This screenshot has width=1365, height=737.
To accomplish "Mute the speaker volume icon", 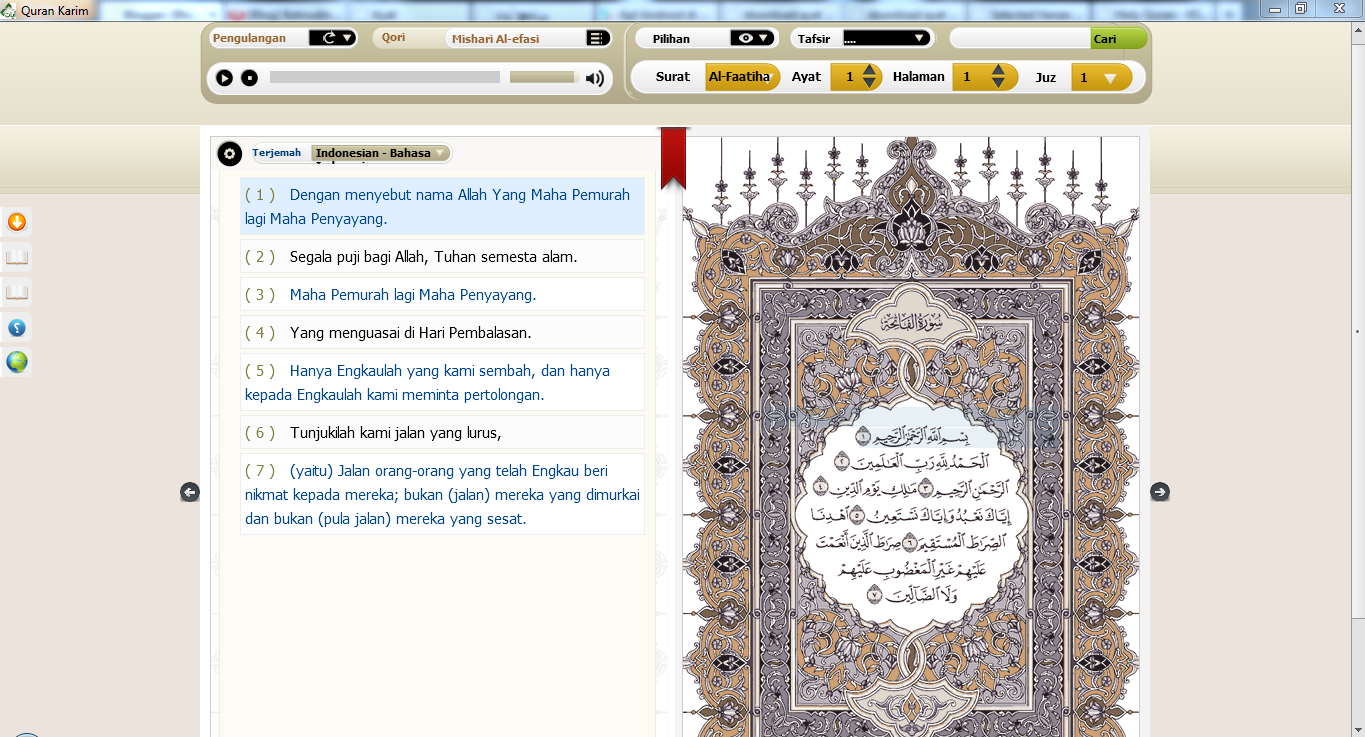I will tap(595, 78).
